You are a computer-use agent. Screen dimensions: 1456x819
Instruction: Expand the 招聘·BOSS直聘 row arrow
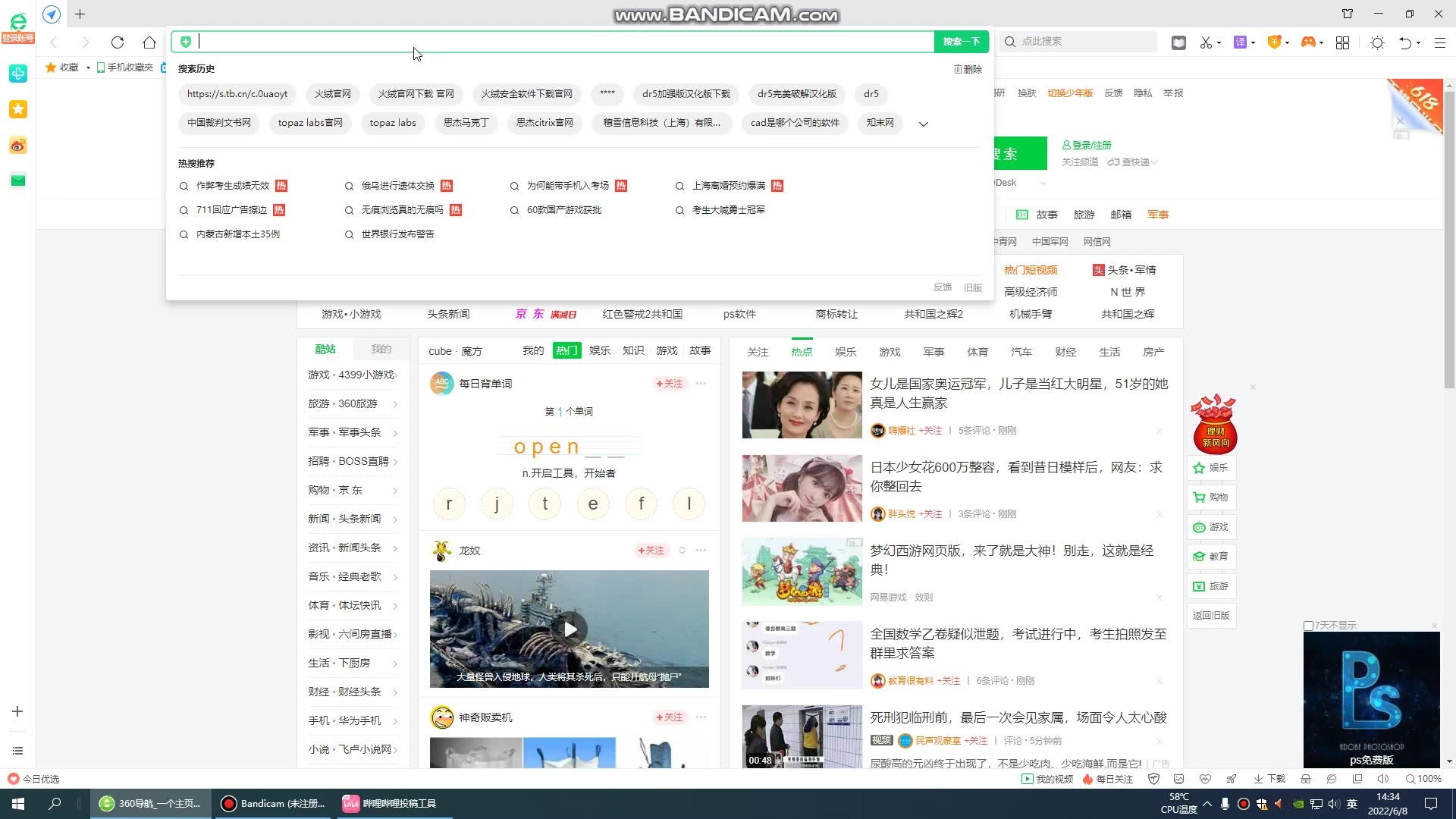coord(396,462)
